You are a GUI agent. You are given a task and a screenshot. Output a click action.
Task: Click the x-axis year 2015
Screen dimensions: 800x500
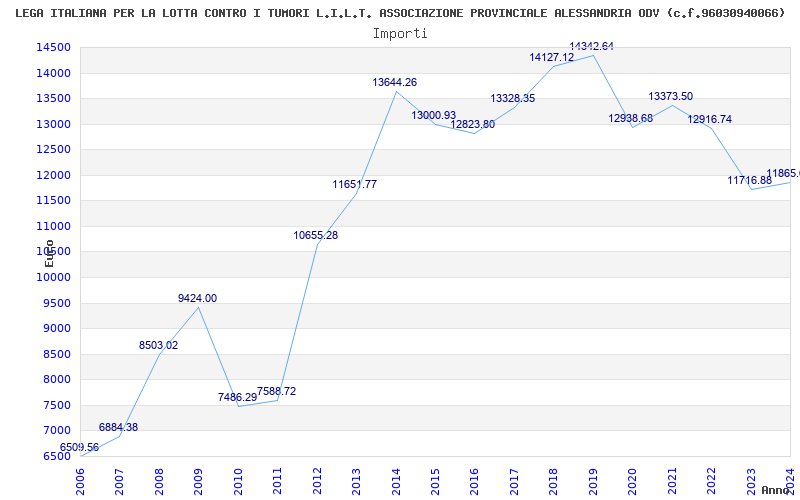pyautogui.click(x=435, y=481)
